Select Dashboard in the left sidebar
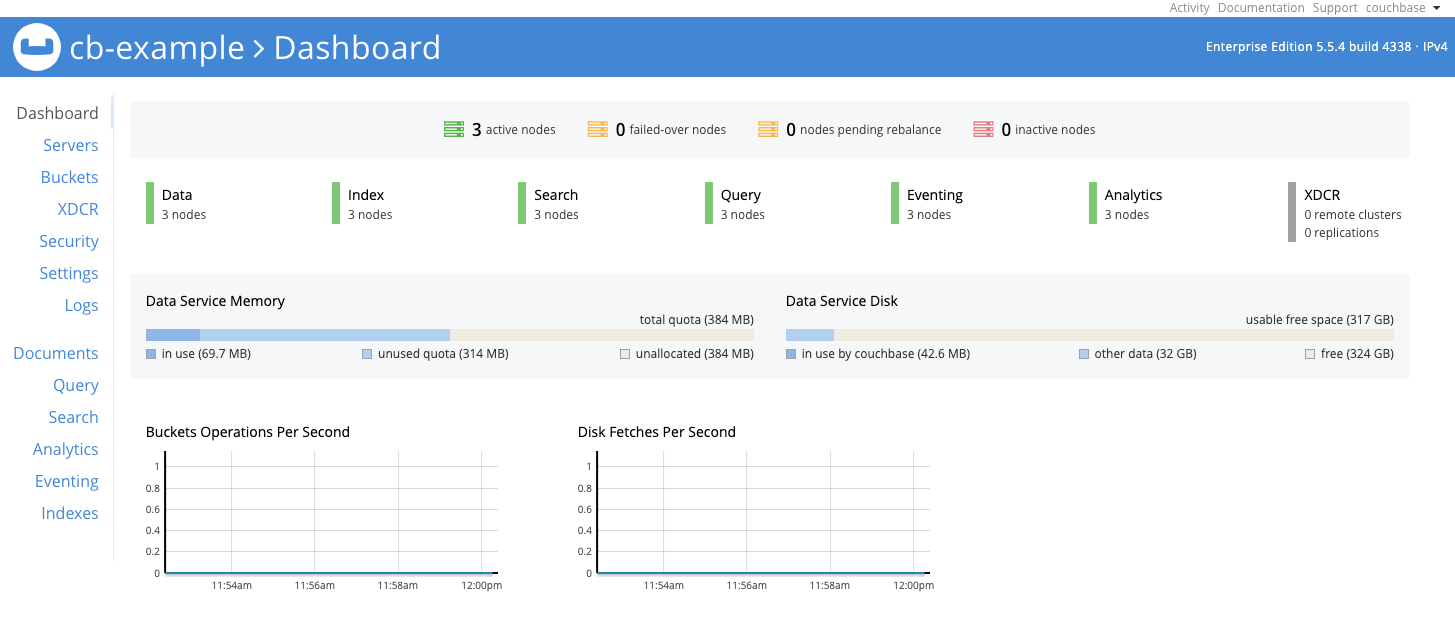Screen dimensions: 1455x618 tap(57, 113)
